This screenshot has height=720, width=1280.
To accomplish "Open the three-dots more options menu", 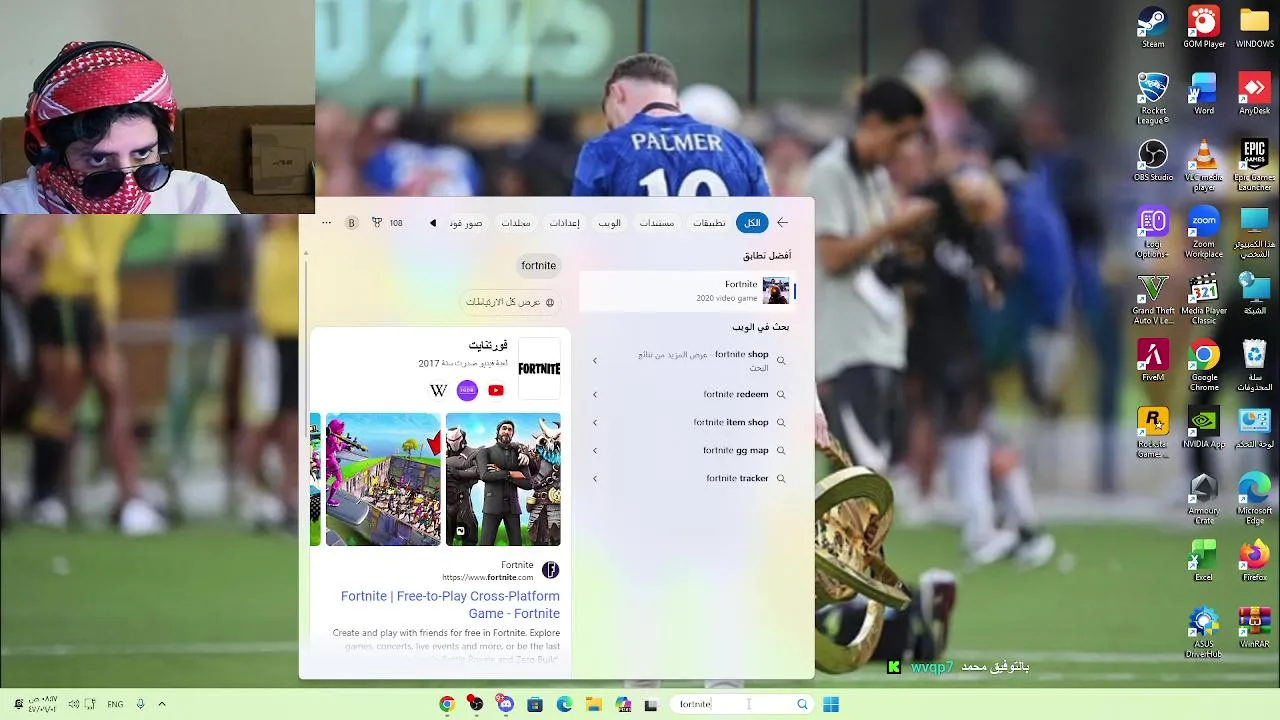I will pos(326,223).
